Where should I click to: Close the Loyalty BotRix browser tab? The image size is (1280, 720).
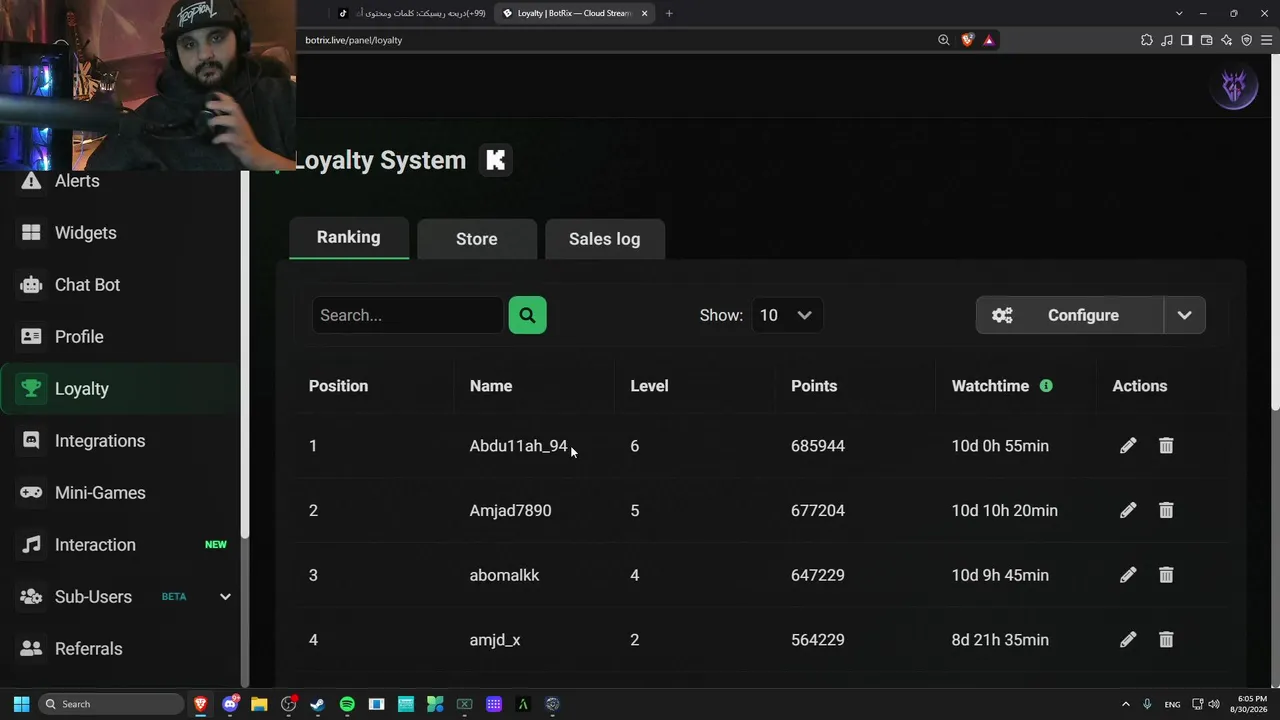645,13
